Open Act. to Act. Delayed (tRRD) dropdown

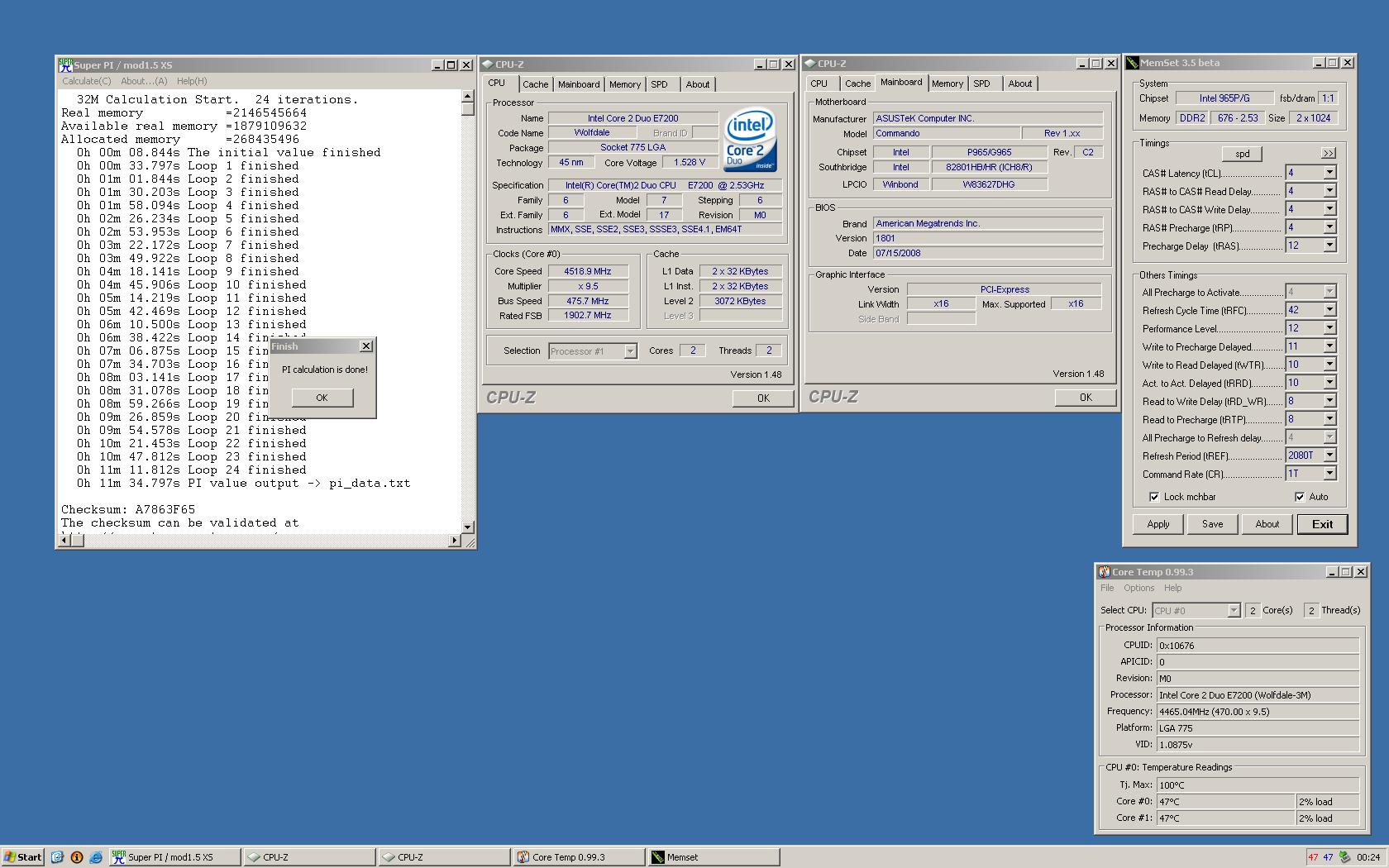coord(1329,383)
